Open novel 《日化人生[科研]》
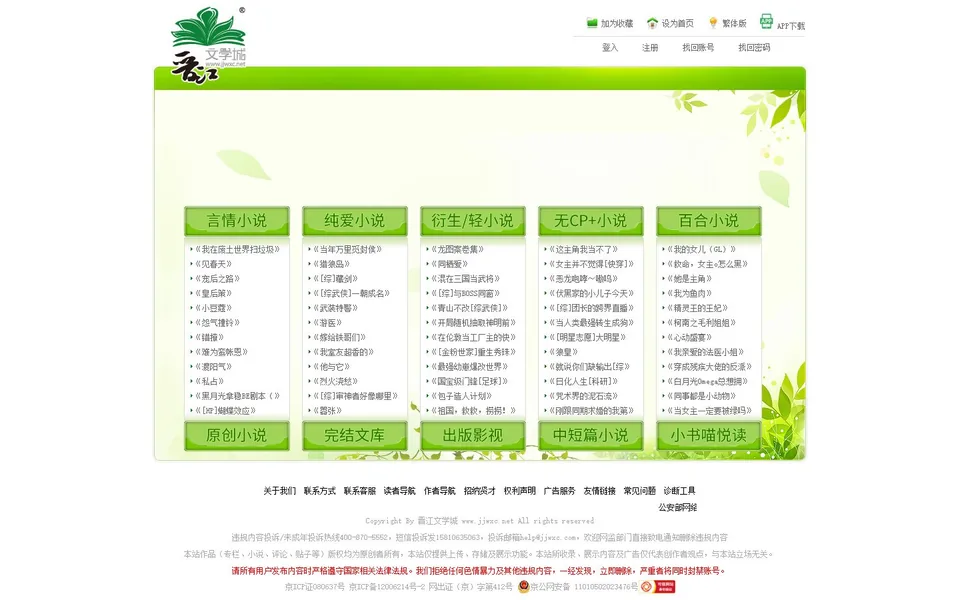 pos(583,381)
